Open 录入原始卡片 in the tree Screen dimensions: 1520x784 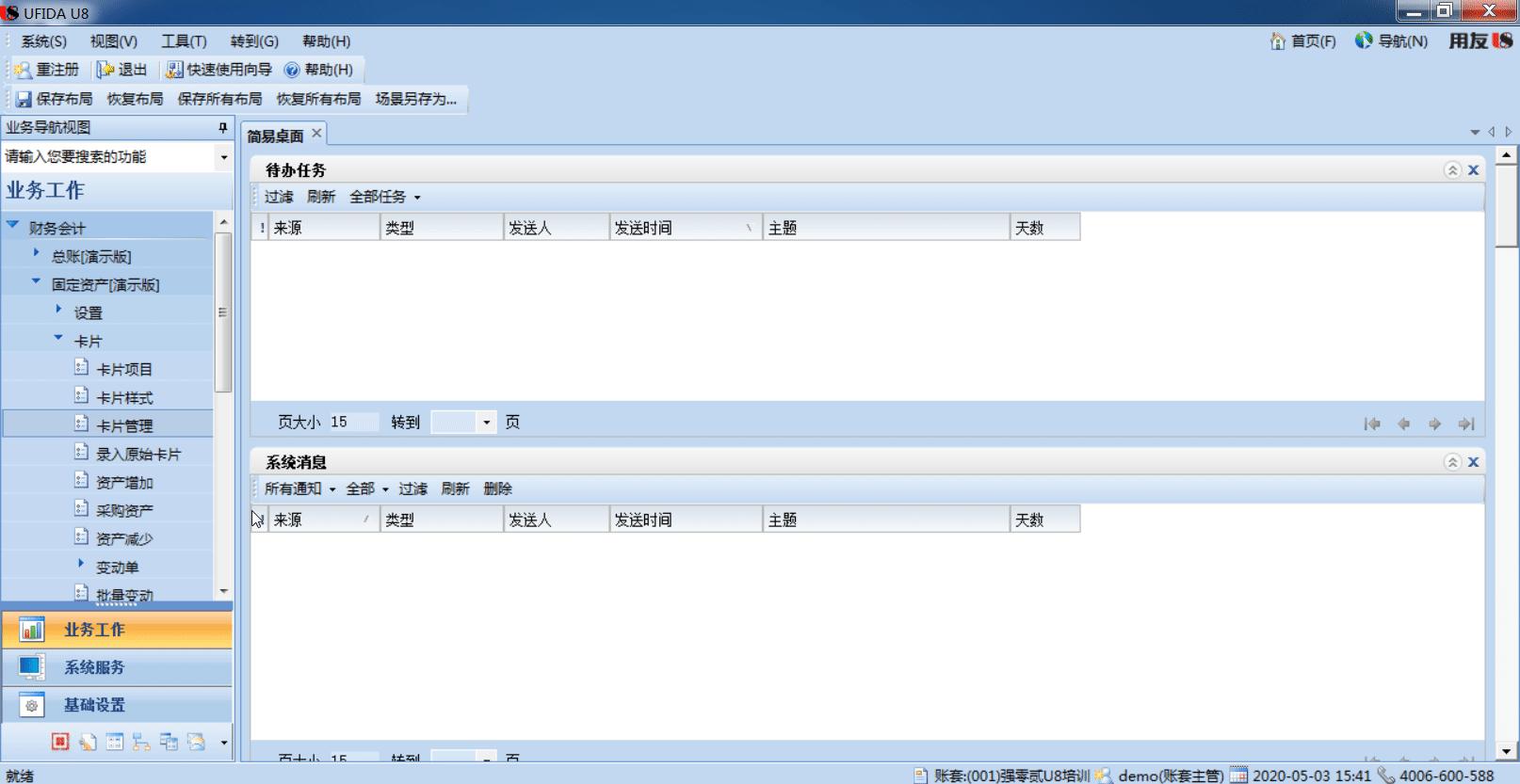138,454
